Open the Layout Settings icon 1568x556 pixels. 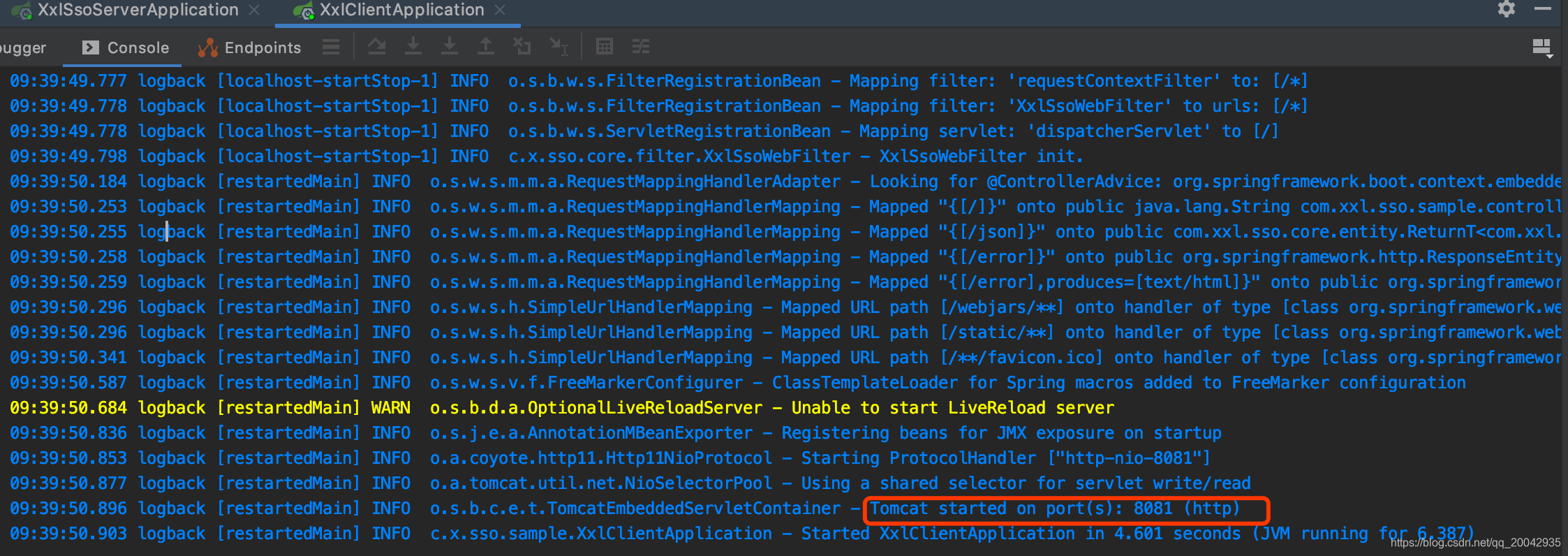point(1541,47)
